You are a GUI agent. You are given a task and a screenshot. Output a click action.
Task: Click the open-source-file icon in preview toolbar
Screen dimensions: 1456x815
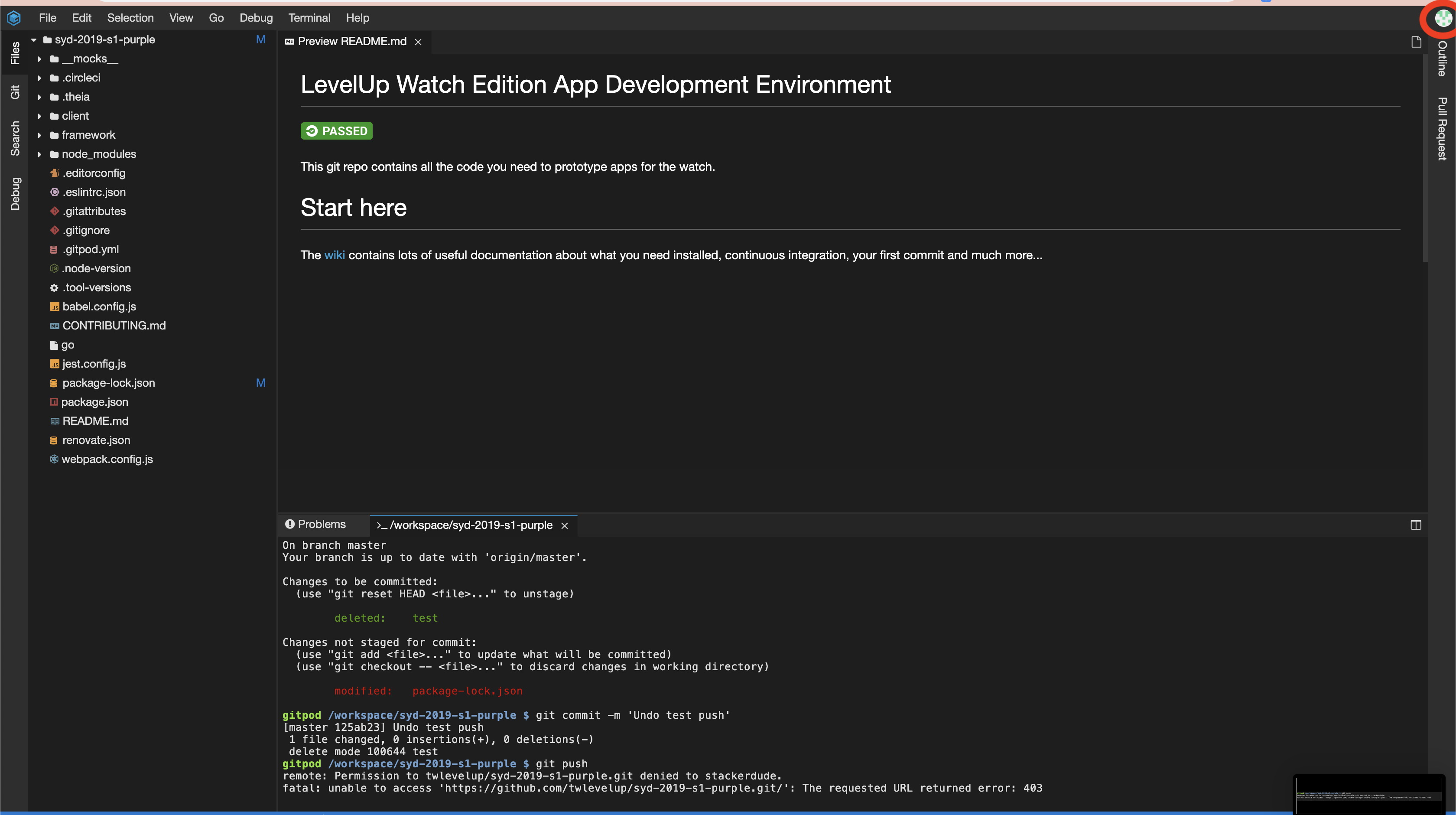(x=1416, y=42)
